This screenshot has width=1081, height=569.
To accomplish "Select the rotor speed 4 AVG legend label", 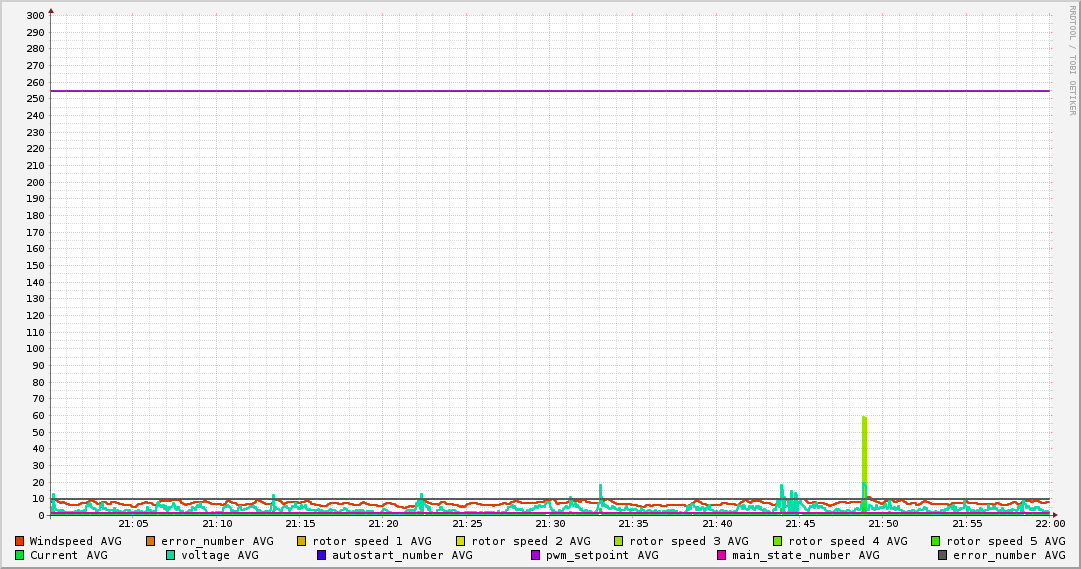I will click(847, 541).
